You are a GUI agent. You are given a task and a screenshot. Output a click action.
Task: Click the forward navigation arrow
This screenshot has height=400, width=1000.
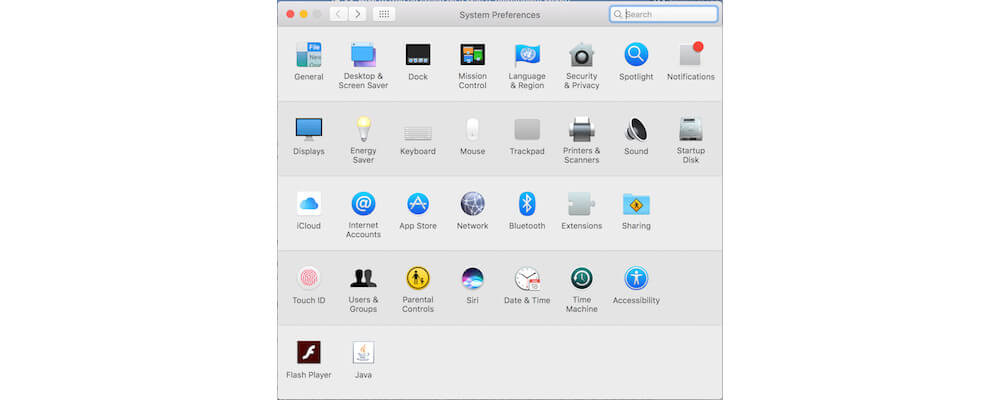click(x=357, y=14)
